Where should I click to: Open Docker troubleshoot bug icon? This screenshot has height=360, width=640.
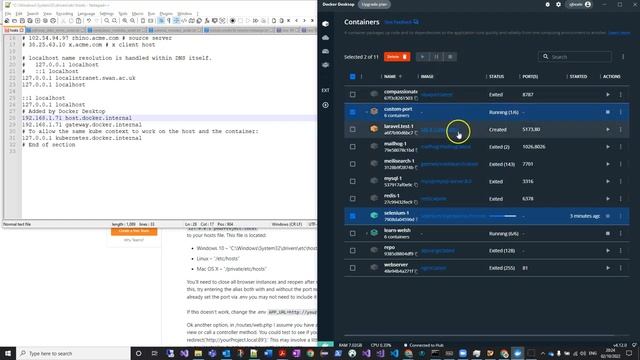(x=547, y=4)
